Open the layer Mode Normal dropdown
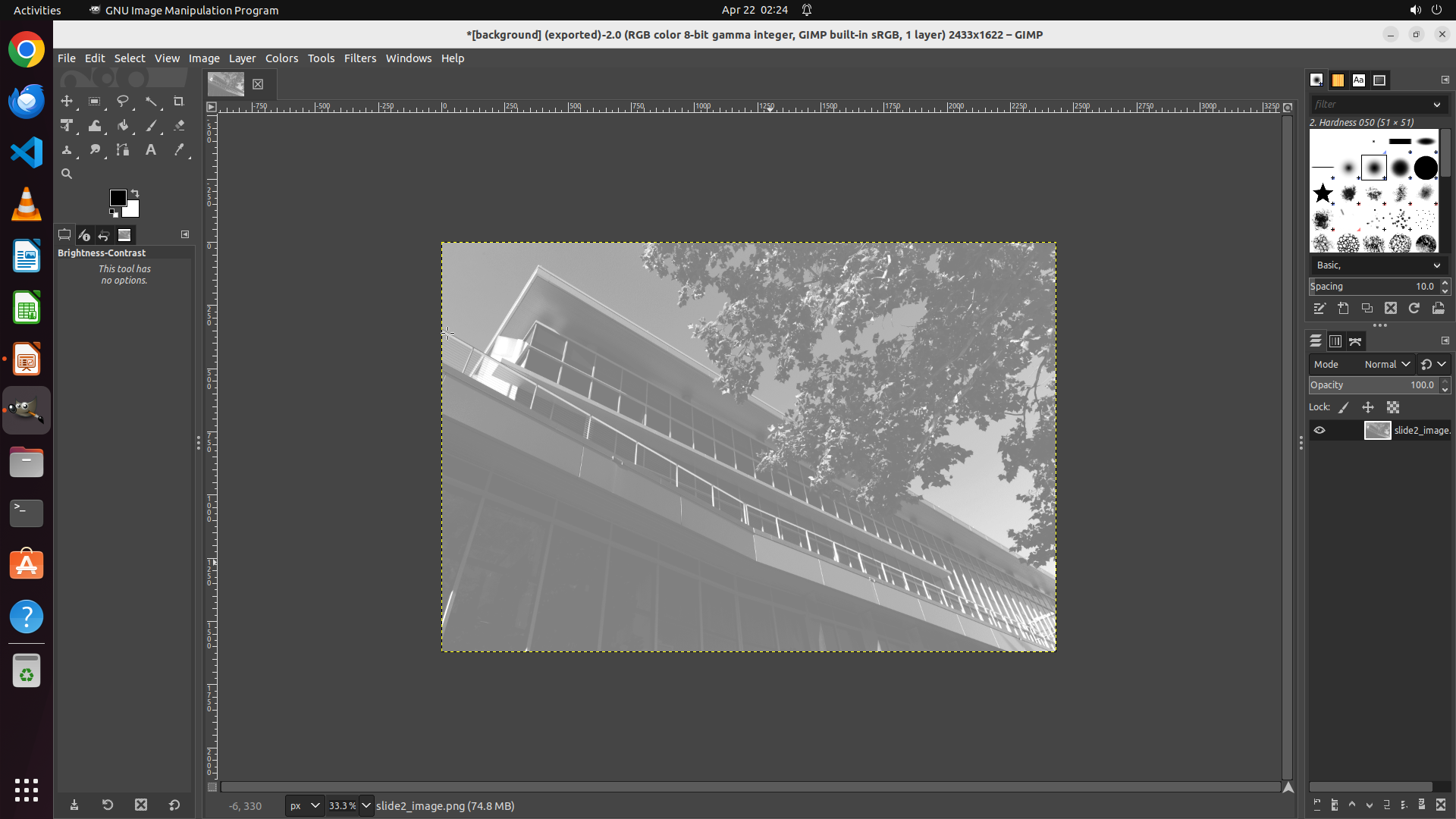This screenshot has width=1456, height=819. point(1387,365)
